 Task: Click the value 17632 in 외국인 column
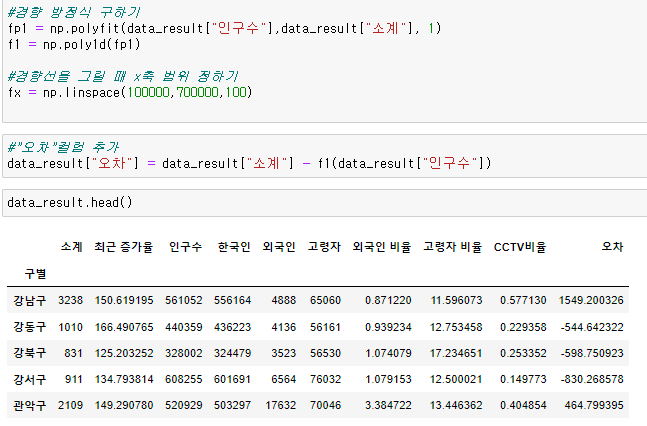(281, 405)
